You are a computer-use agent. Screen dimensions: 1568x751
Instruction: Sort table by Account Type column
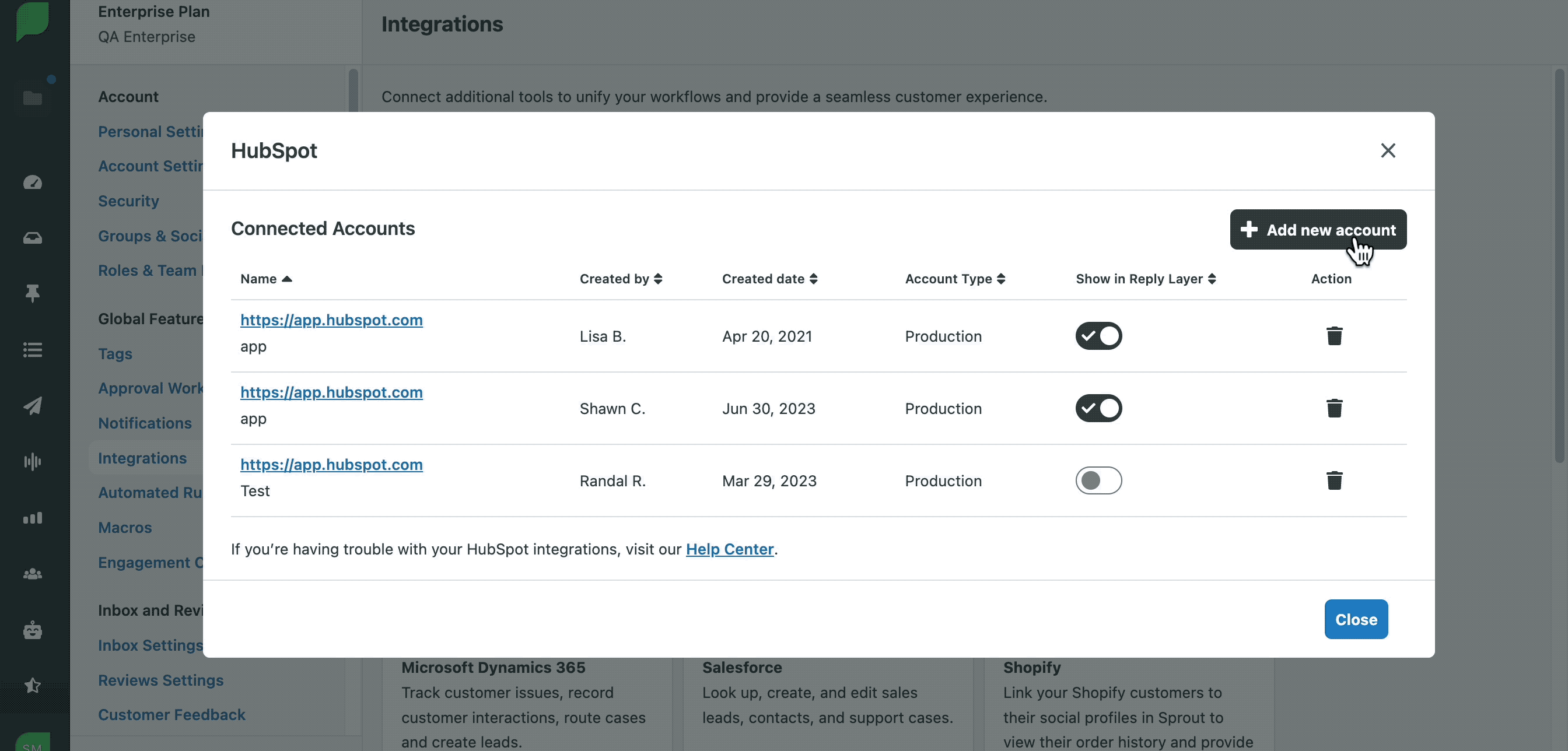click(x=954, y=279)
